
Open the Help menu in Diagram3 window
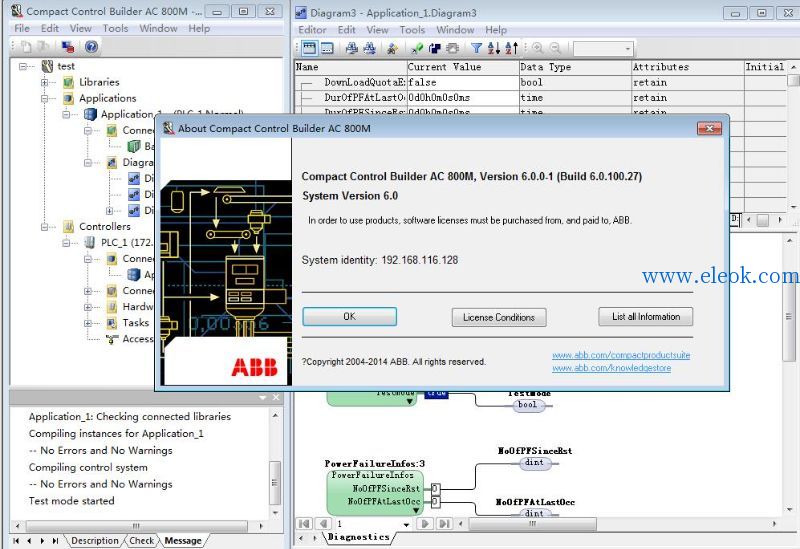[x=496, y=30]
